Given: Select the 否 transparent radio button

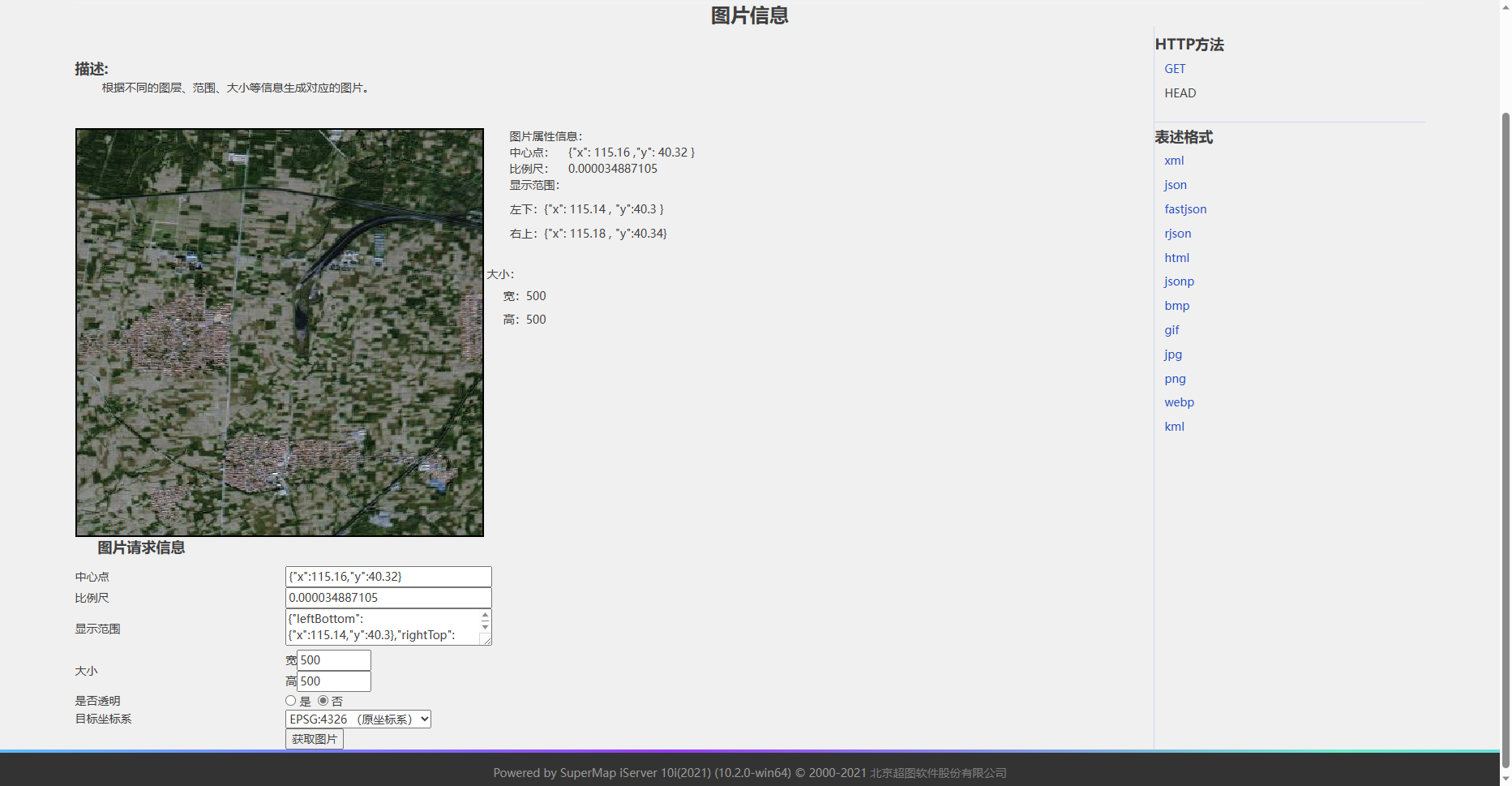Looking at the screenshot, I should pos(323,701).
